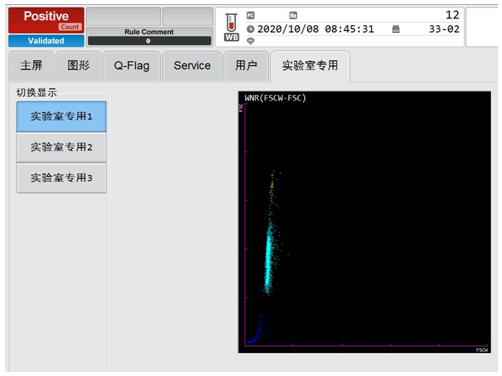Select the 实验室专用1 display option

point(61,116)
